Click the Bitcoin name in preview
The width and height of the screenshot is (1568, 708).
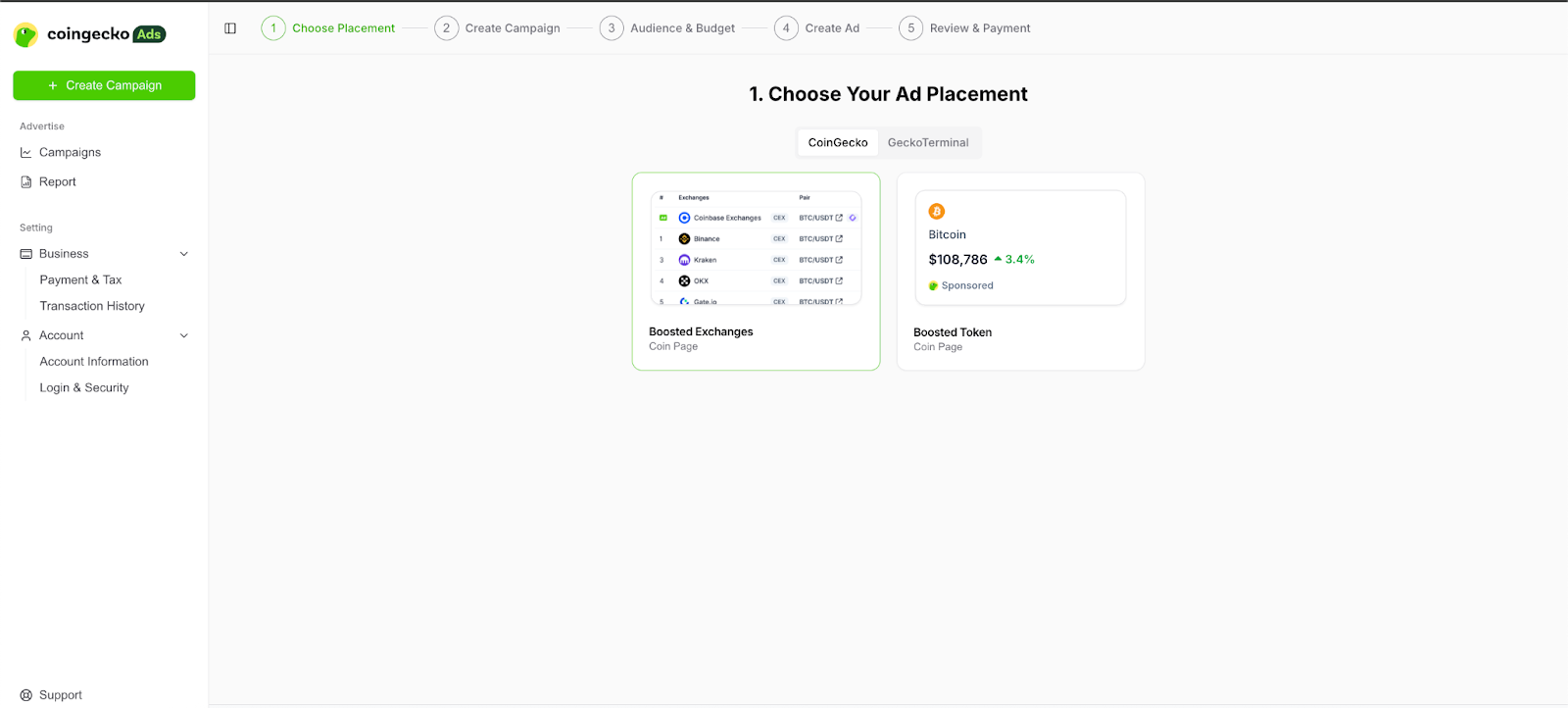click(x=947, y=235)
